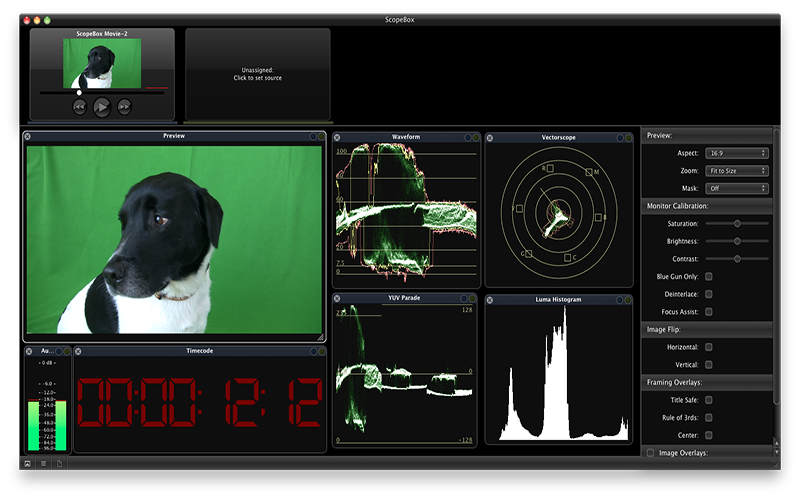Click the picture icon in bottom toolbar
Viewport: 800px width, 500px height.
click(x=28, y=463)
